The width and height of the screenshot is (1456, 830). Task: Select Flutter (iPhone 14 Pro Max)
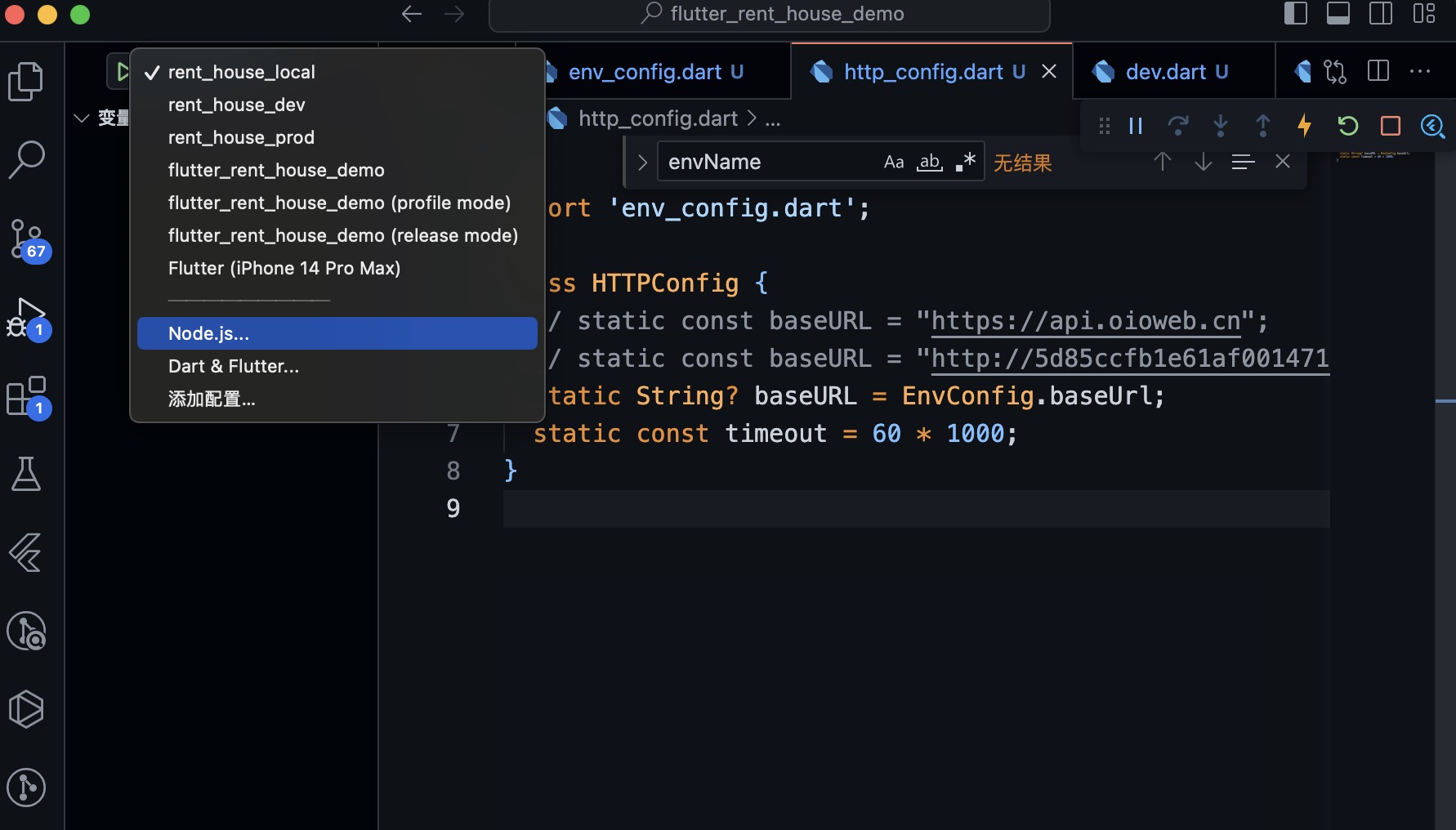(337, 268)
